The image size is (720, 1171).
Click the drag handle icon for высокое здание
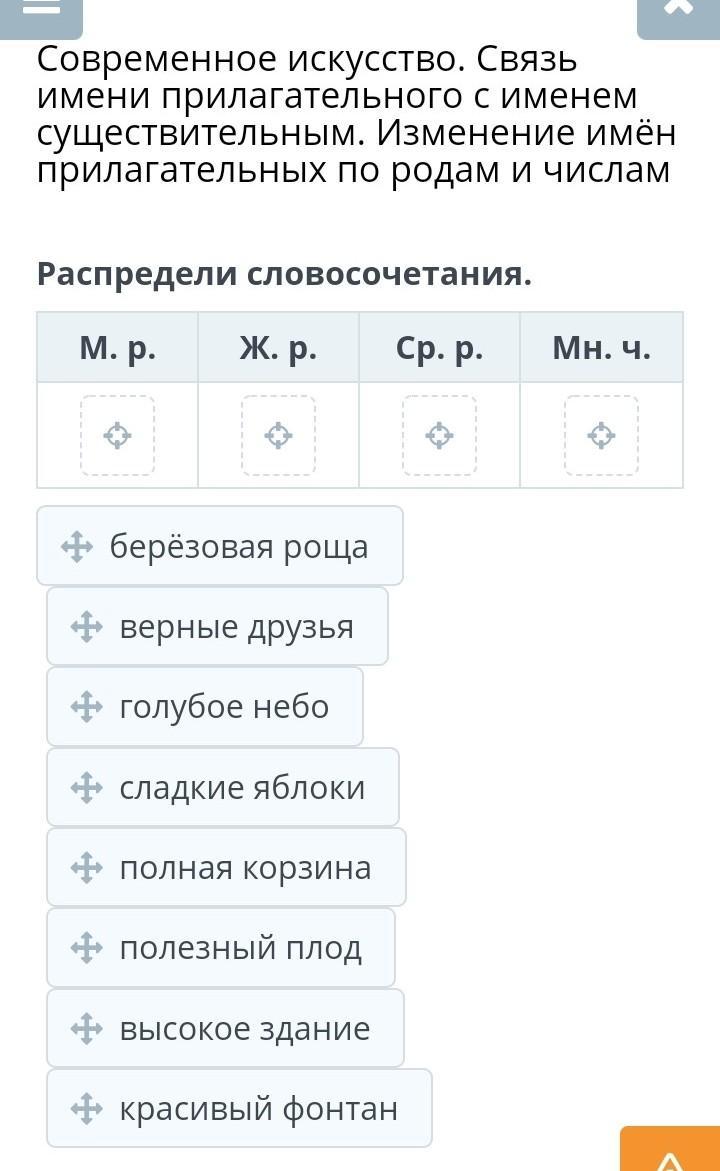click(87, 1028)
